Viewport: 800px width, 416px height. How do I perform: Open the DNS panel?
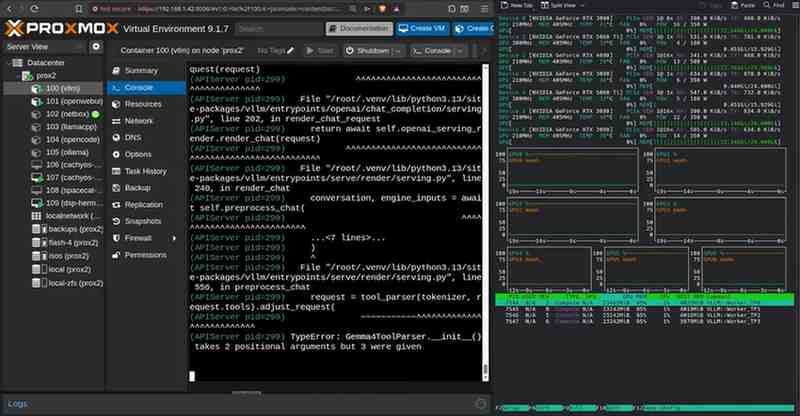[x=133, y=137]
